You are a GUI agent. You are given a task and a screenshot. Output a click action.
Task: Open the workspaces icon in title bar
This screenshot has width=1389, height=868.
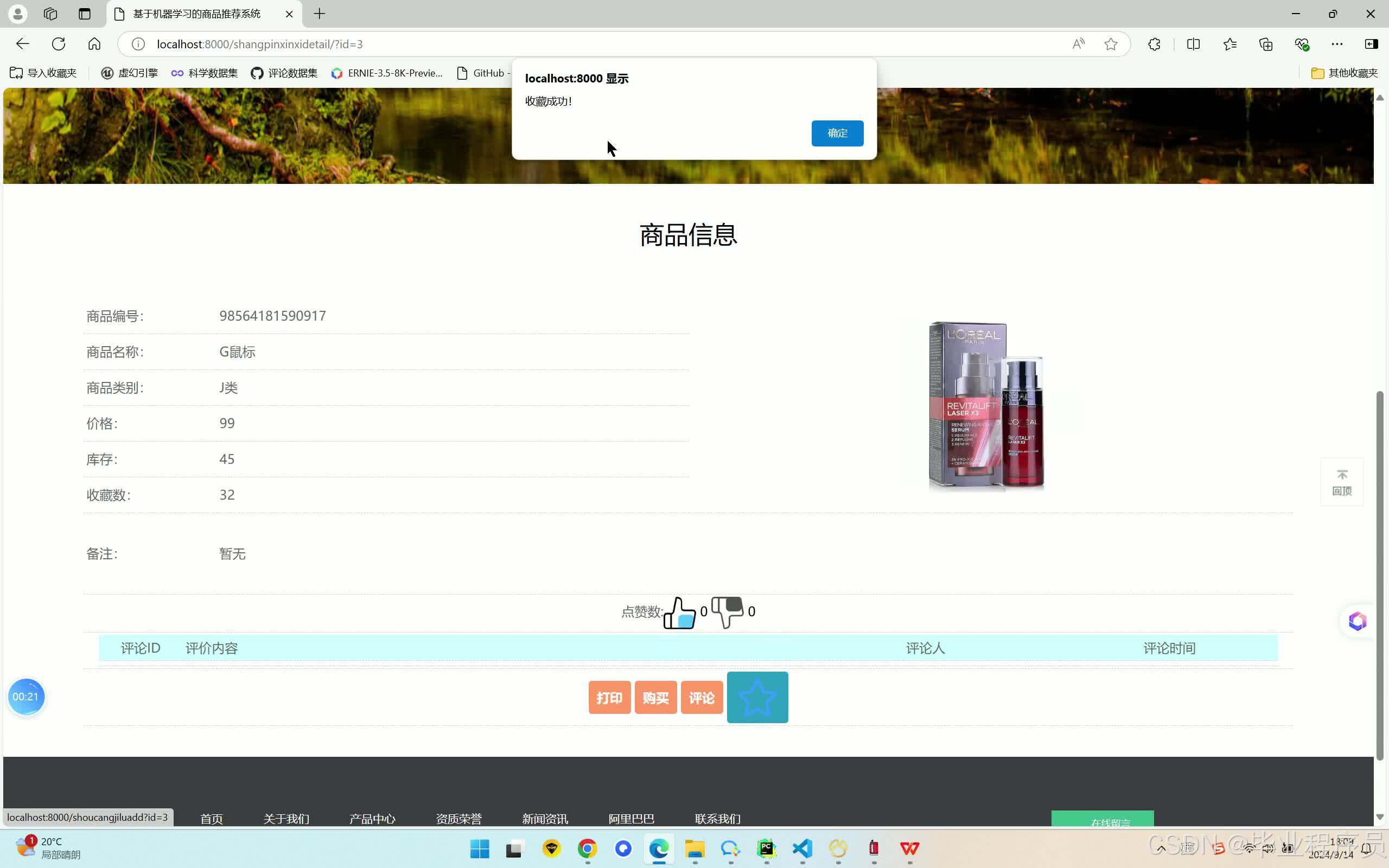[50, 14]
